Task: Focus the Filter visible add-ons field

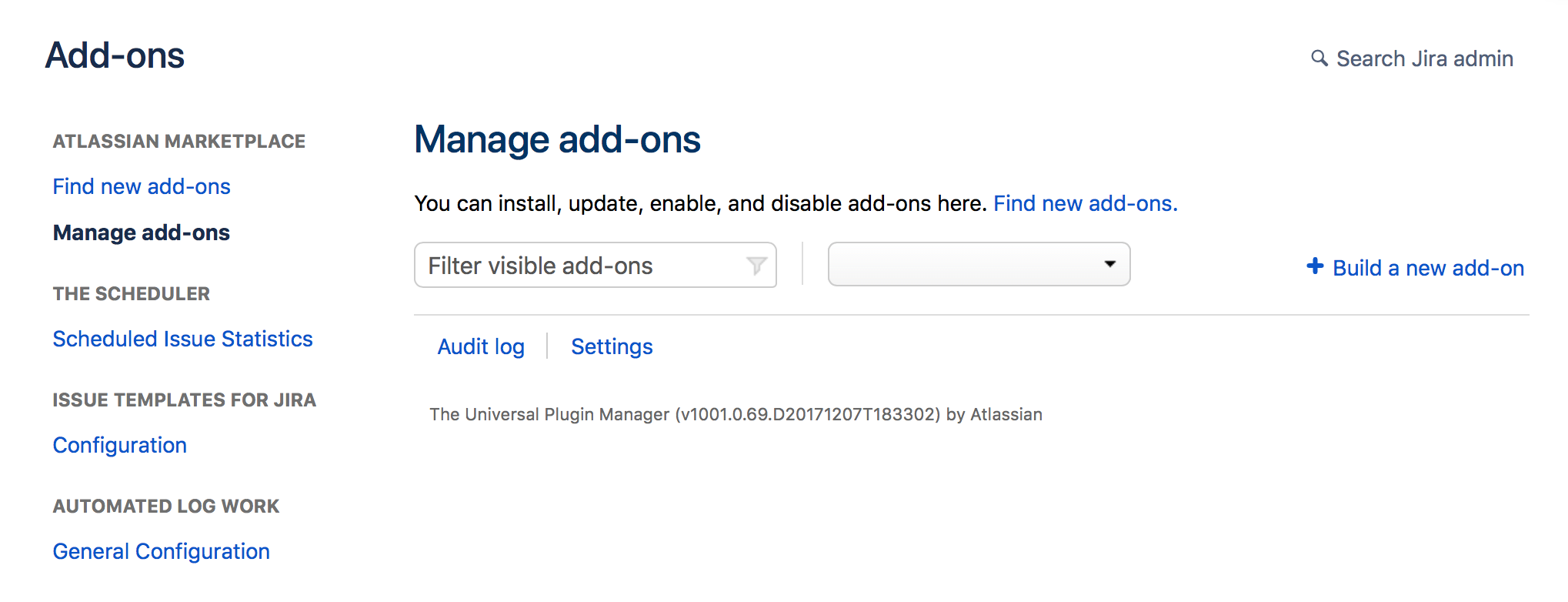Action: tap(595, 266)
